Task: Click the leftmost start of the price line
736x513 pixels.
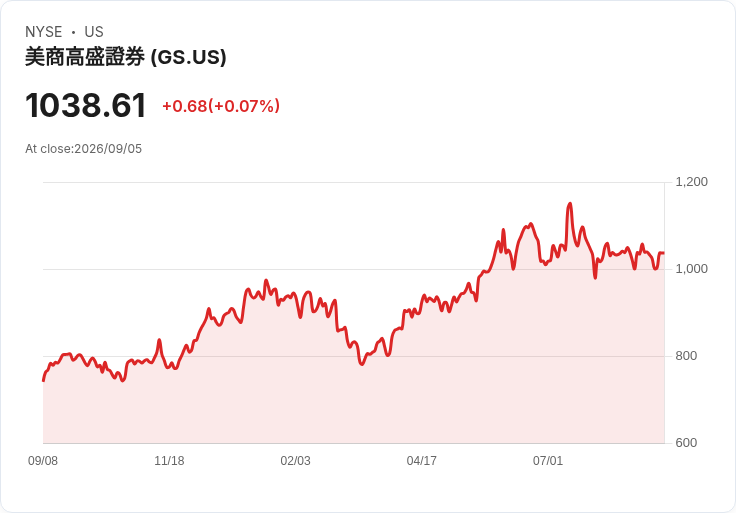Action: [44, 381]
